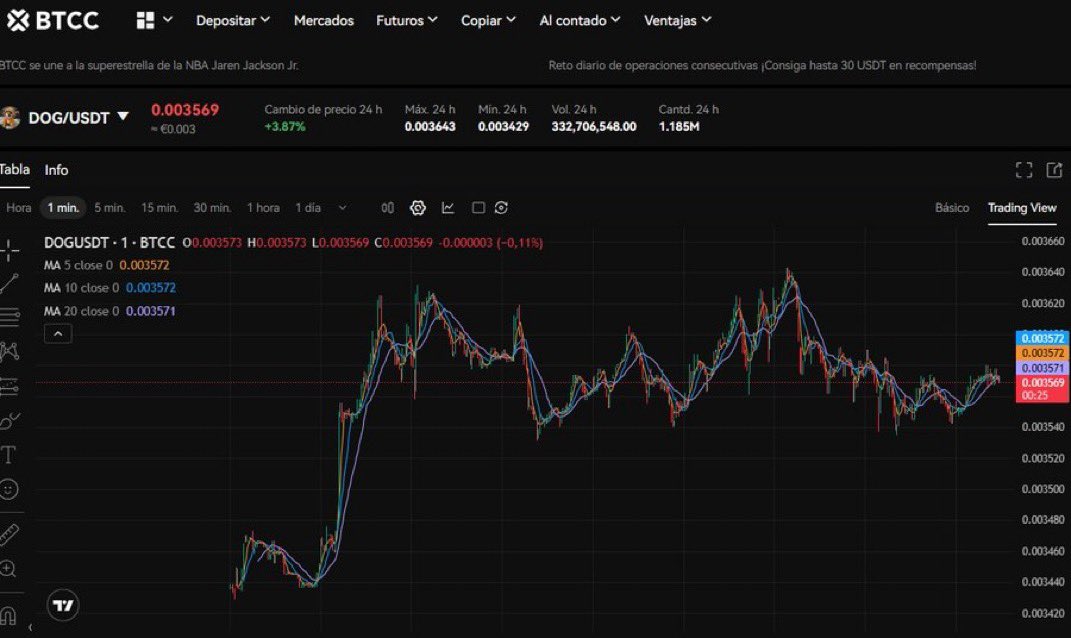
Task: Select the 1 hora timeframe
Action: (x=263, y=208)
